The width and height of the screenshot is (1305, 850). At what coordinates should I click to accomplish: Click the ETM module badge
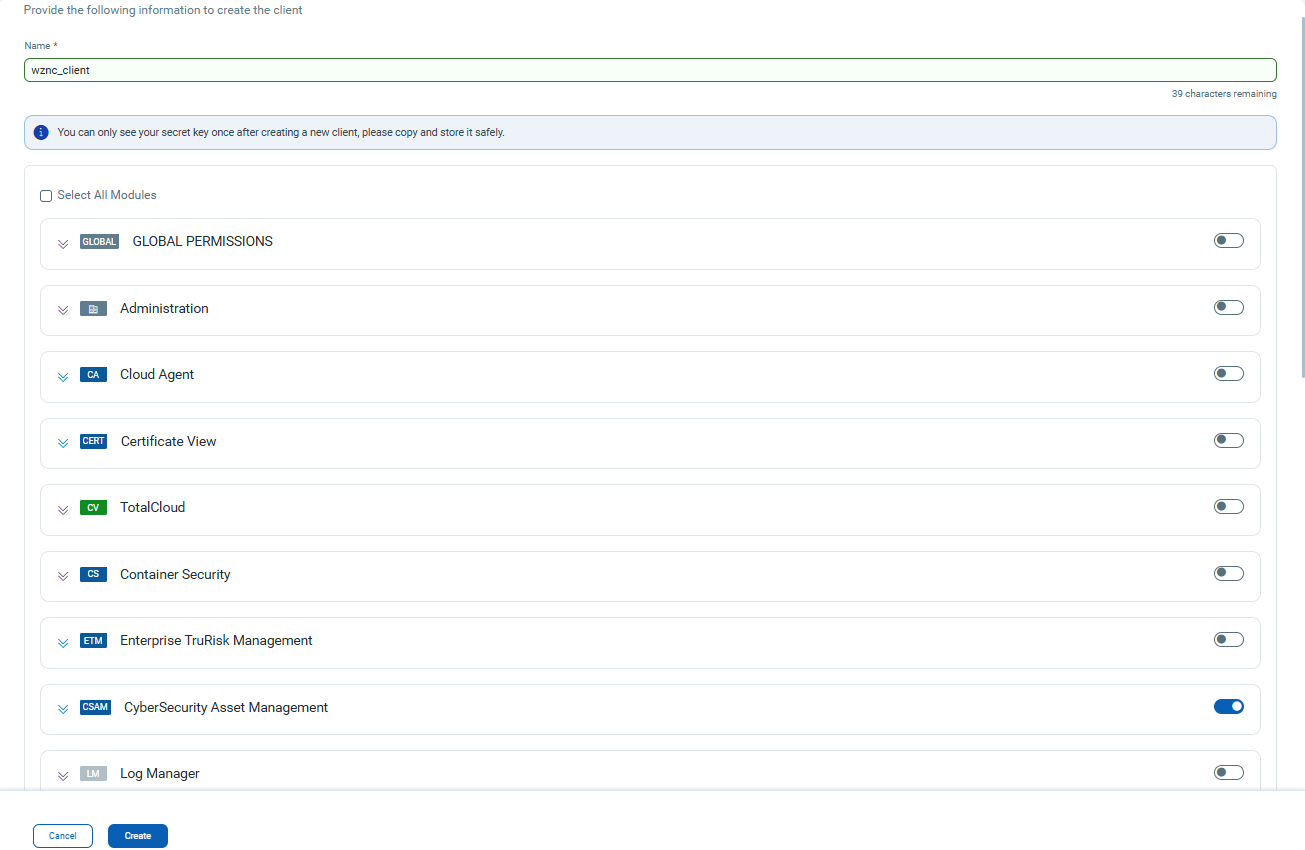pyautogui.click(x=93, y=641)
